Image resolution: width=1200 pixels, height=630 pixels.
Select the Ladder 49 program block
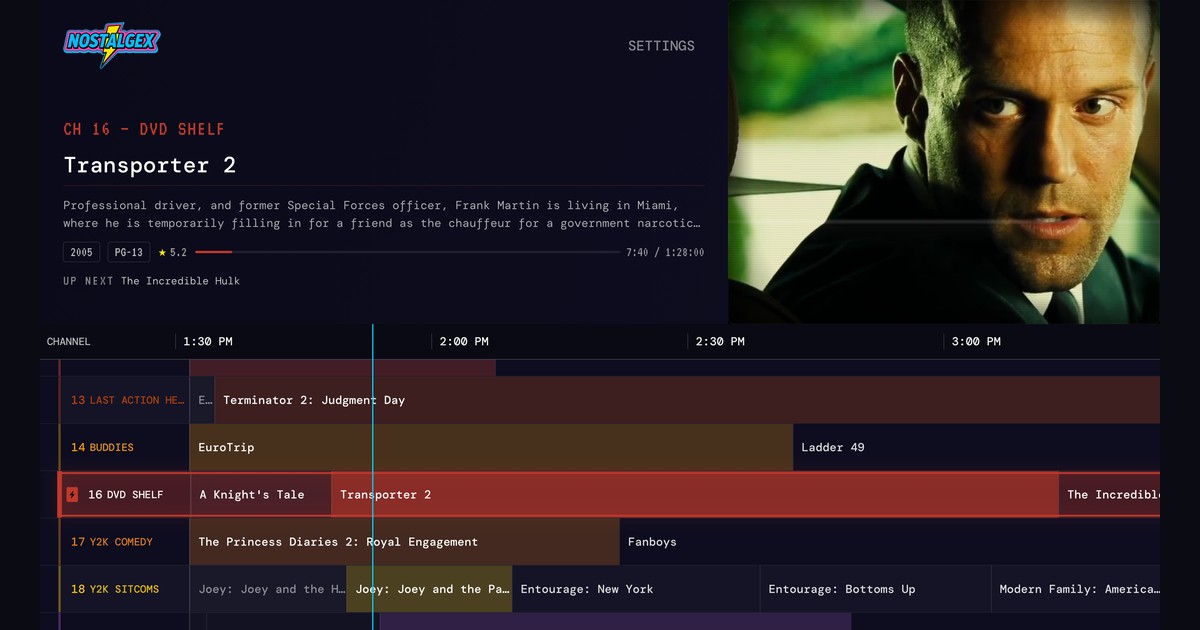click(976, 447)
